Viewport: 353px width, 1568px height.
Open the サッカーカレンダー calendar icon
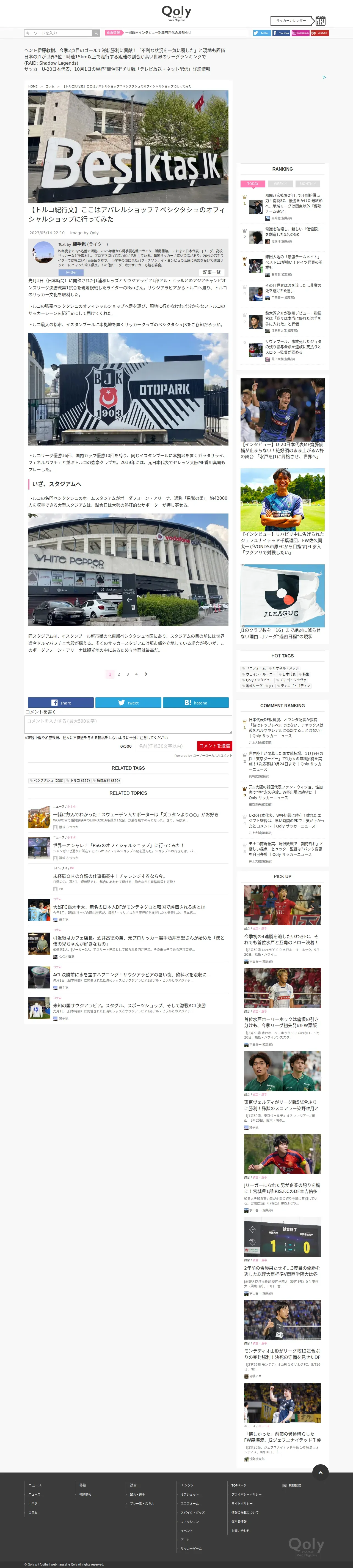(x=321, y=21)
